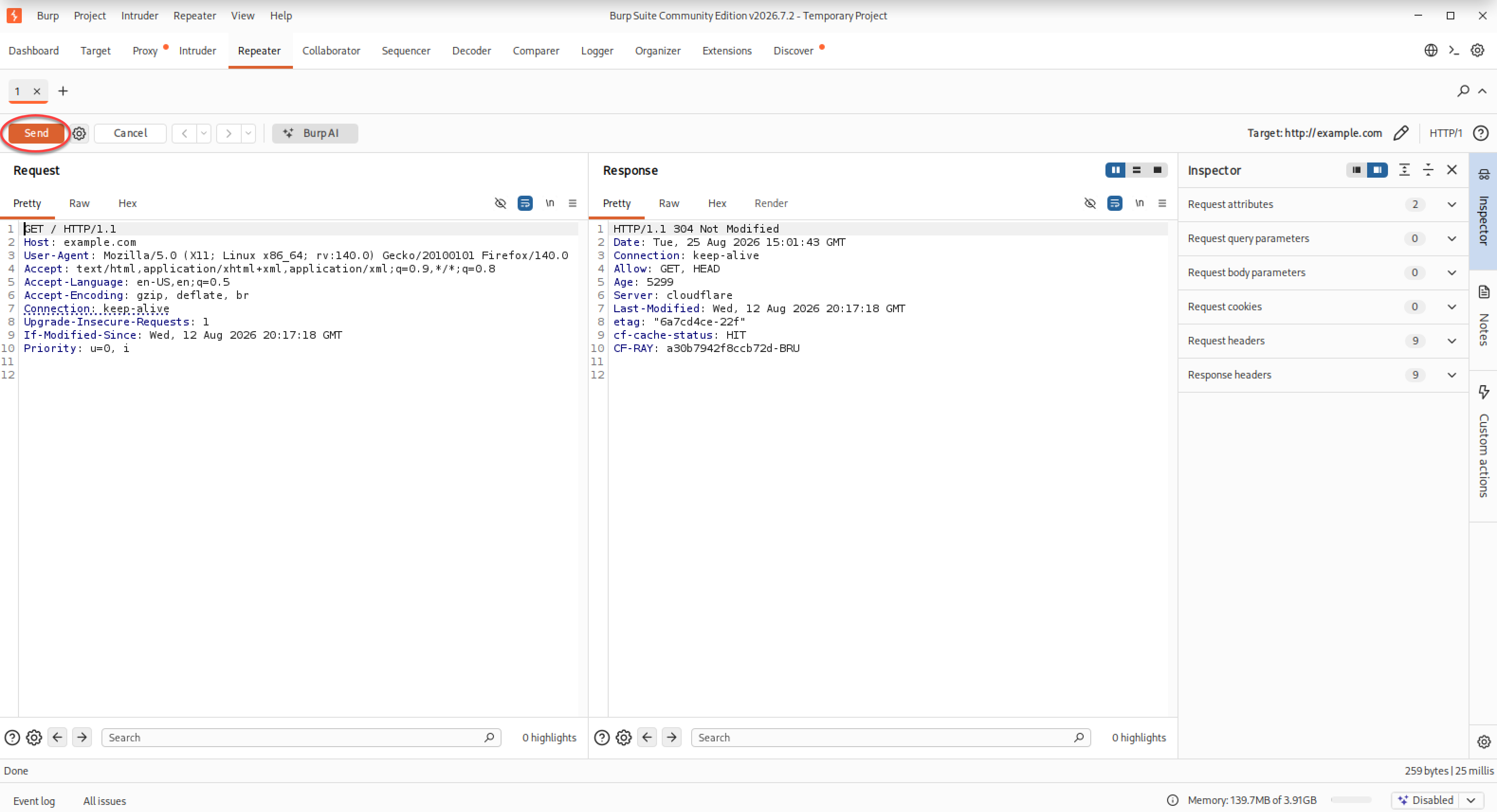1497x812 pixels.
Task: Open the View menu
Action: click(242, 16)
